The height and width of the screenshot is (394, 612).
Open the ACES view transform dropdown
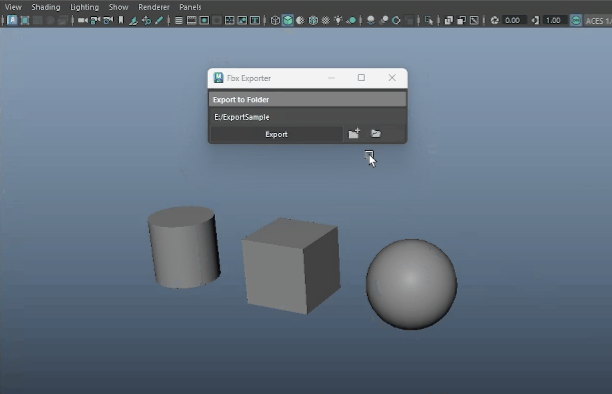598,21
